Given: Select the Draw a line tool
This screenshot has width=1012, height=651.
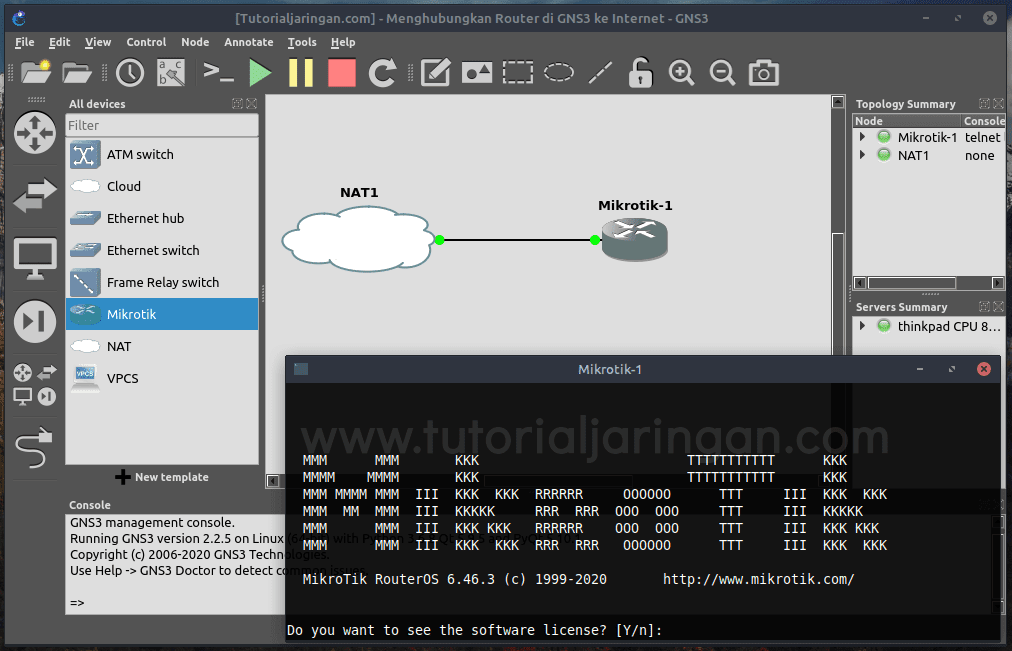Looking at the screenshot, I should [600, 72].
